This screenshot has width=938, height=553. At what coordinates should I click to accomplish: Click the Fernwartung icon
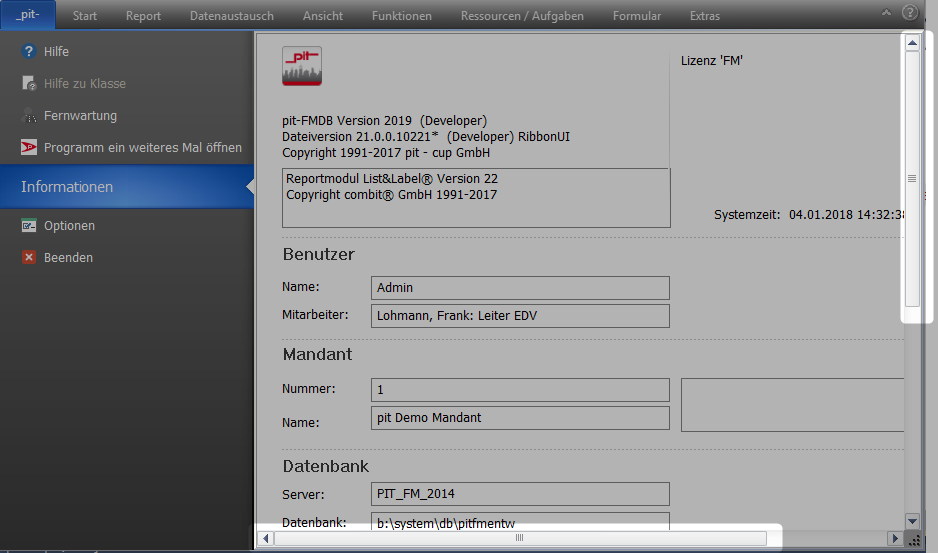[29, 116]
